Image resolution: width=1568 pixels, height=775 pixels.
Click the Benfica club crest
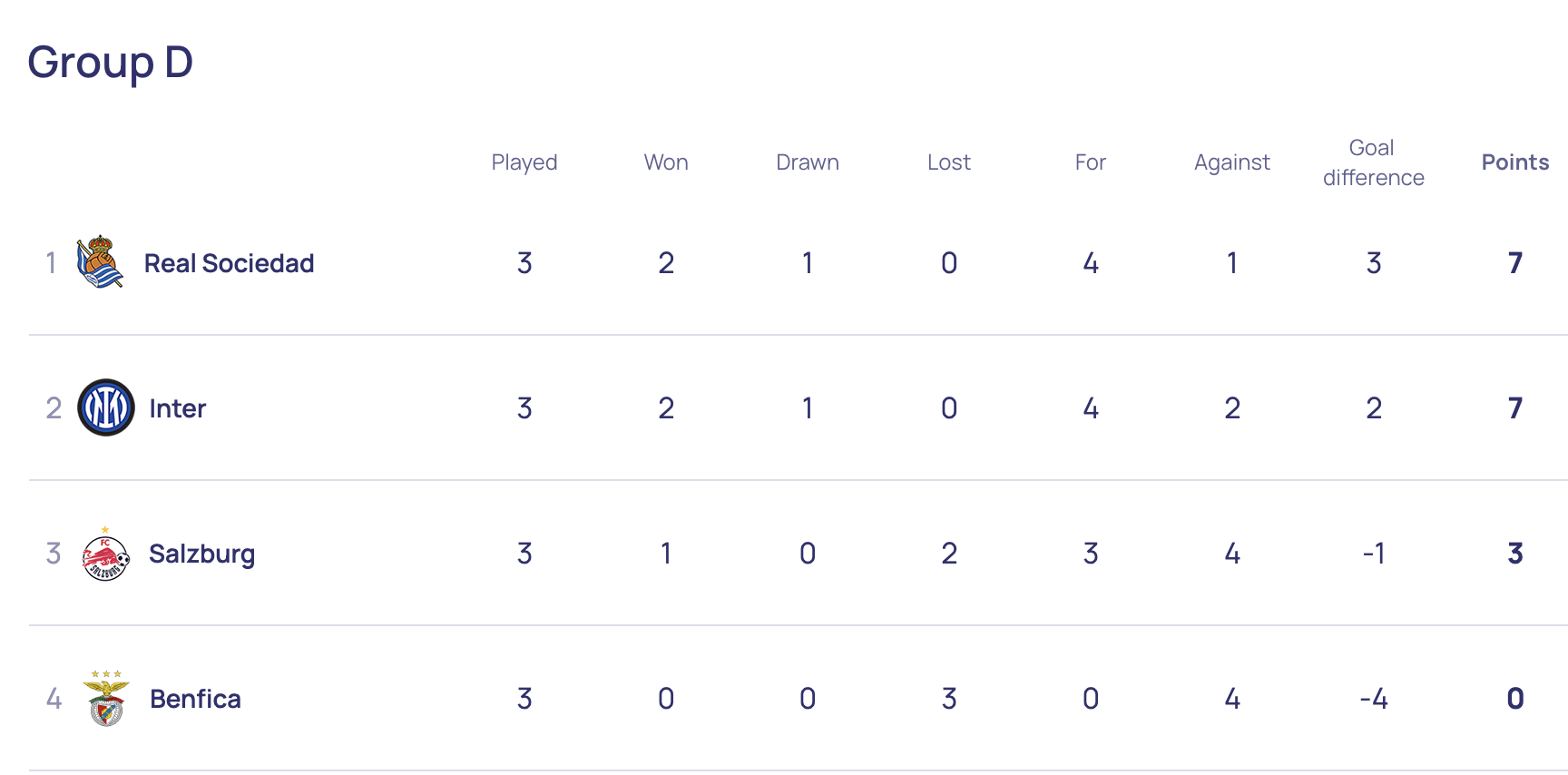(106, 699)
